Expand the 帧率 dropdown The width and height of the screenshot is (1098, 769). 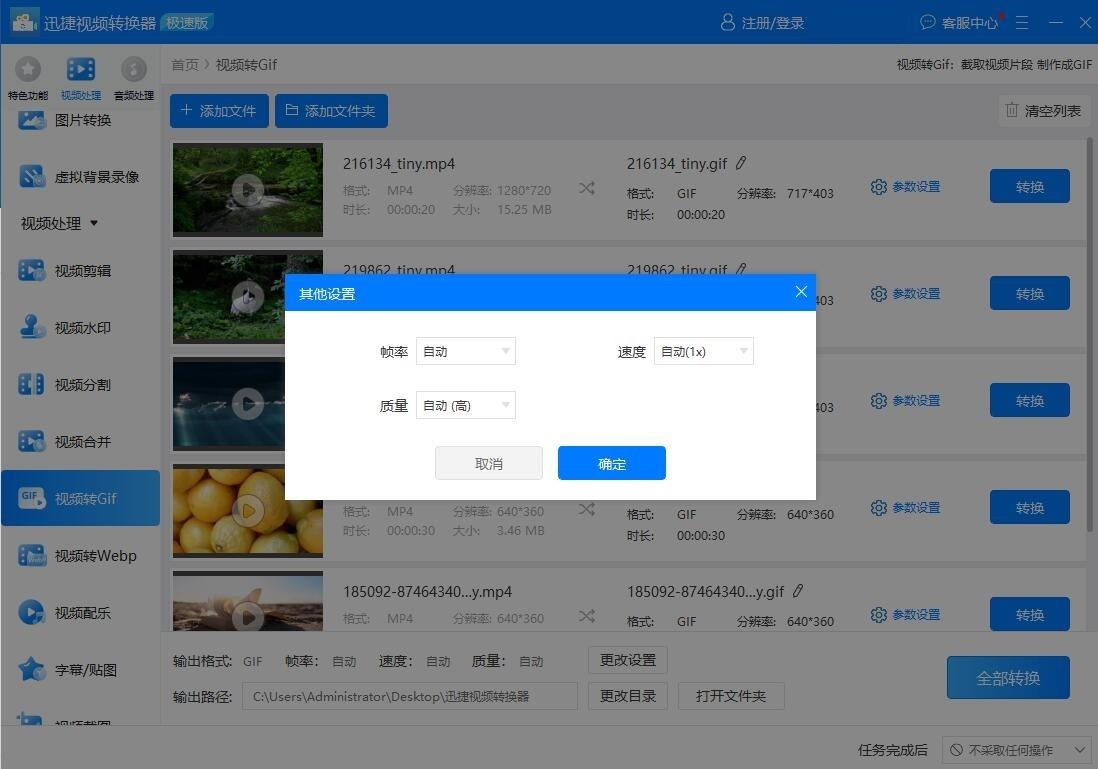tap(466, 351)
